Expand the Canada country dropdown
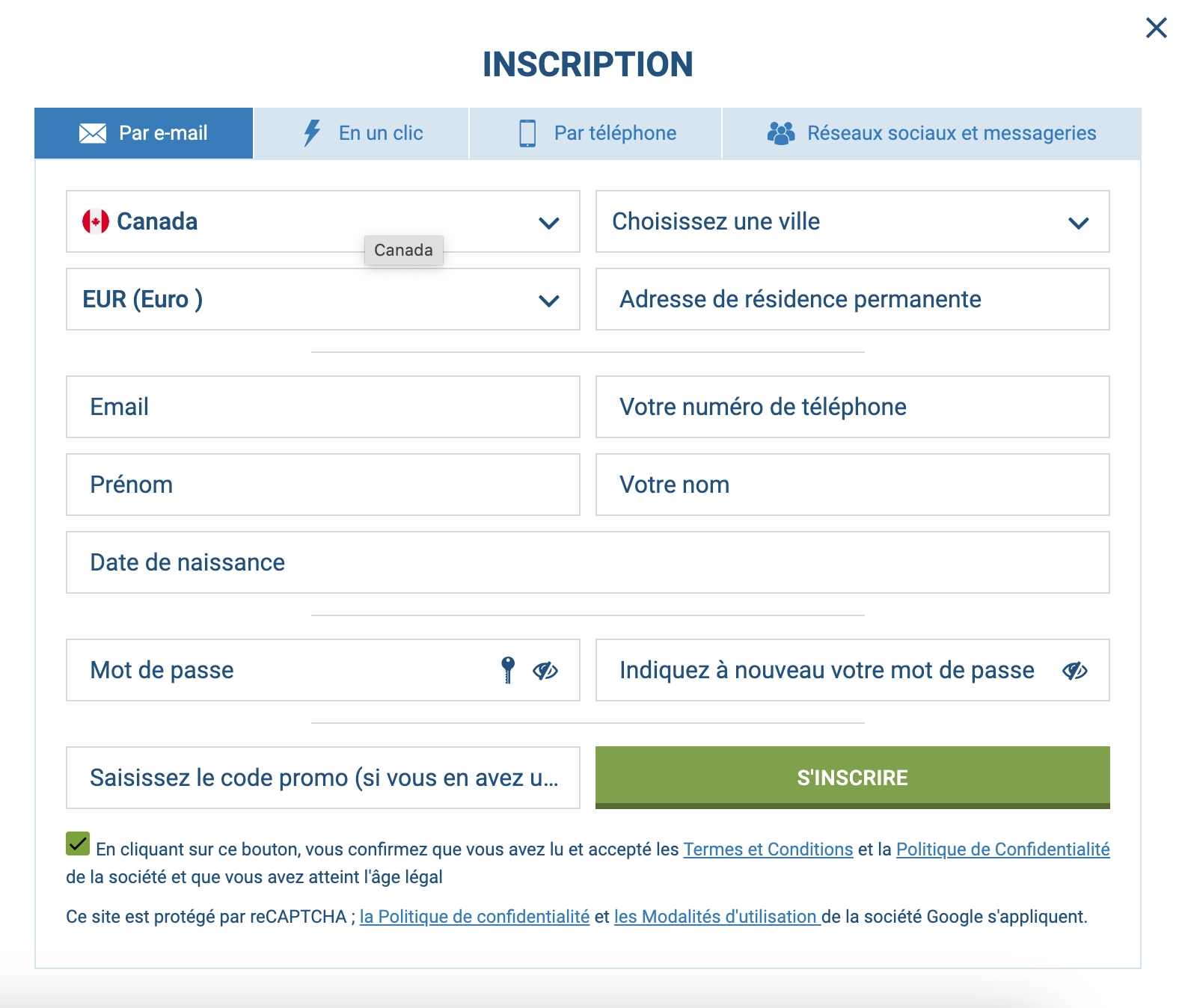Image resolution: width=1182 pixels, height=1008 pixels. point(323,221)
